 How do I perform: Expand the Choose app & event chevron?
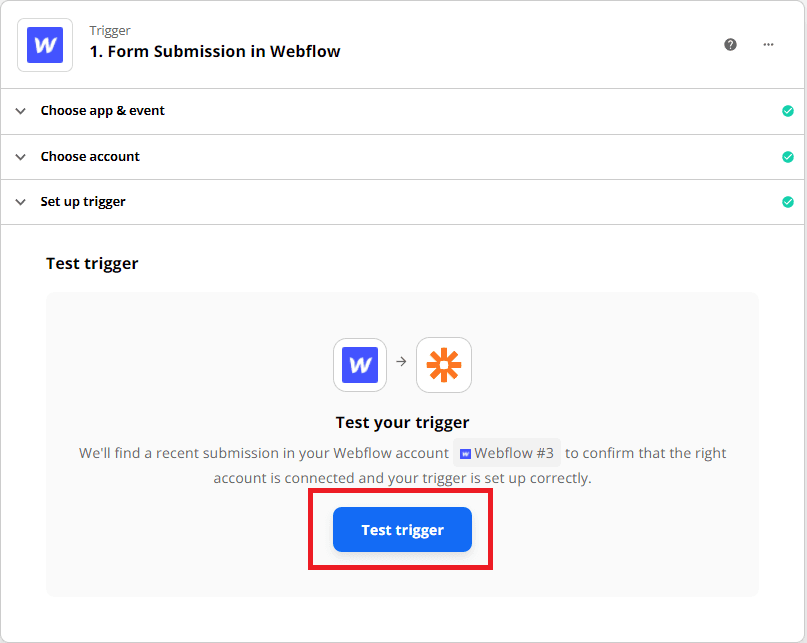pos(20,111)
